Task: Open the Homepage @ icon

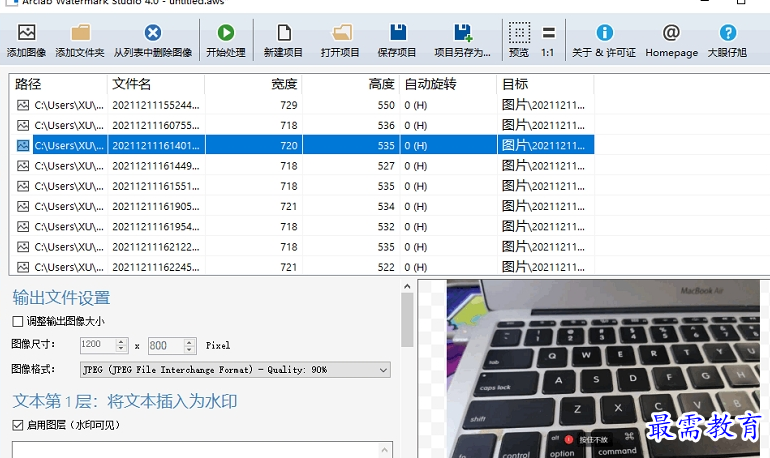Action: click(671, 33)
